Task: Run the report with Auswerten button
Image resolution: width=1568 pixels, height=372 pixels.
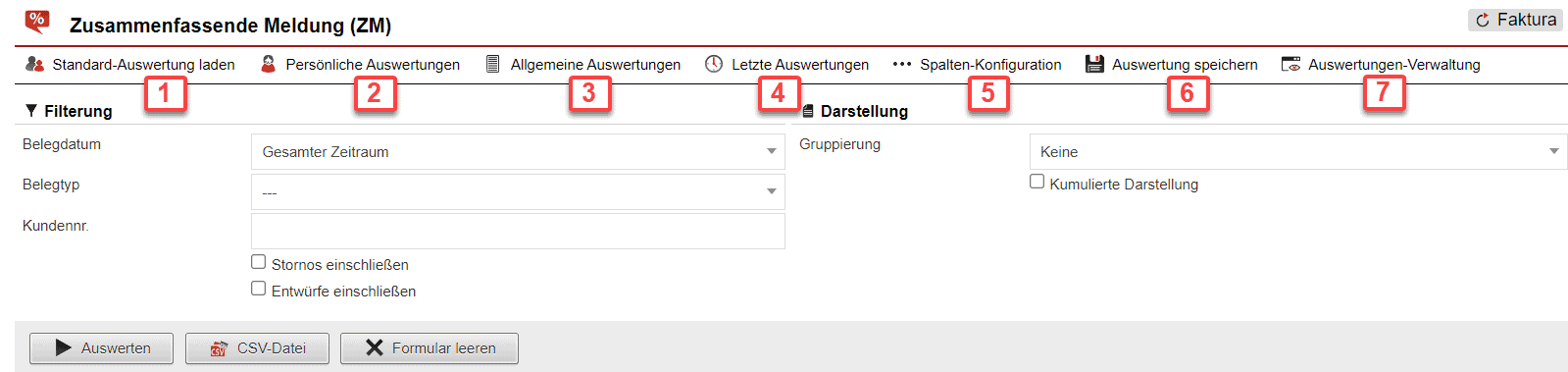Action: [101, 348]
